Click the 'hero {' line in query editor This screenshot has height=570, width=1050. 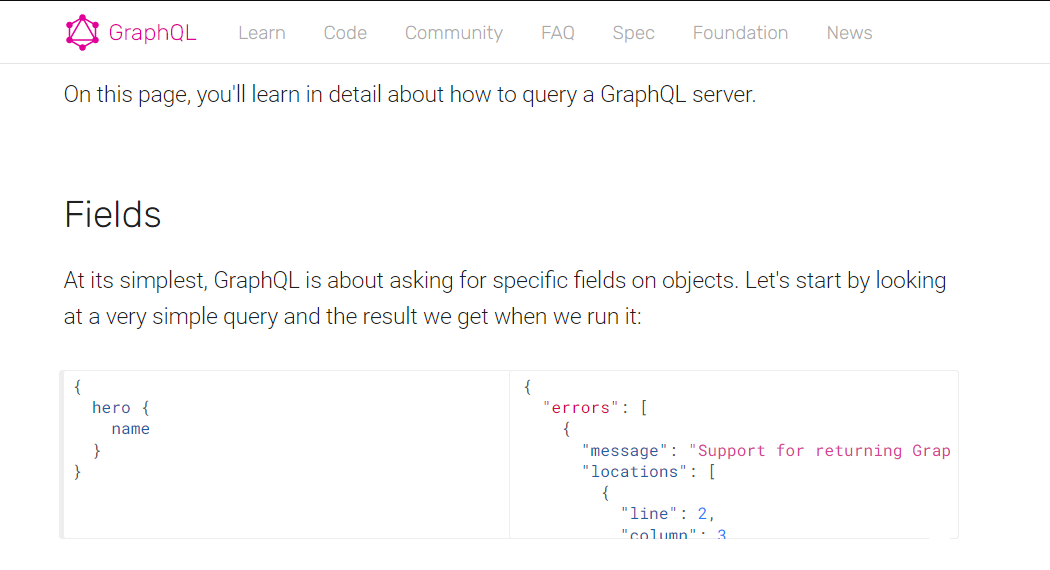pyautogui.click(x=121, y=408)
